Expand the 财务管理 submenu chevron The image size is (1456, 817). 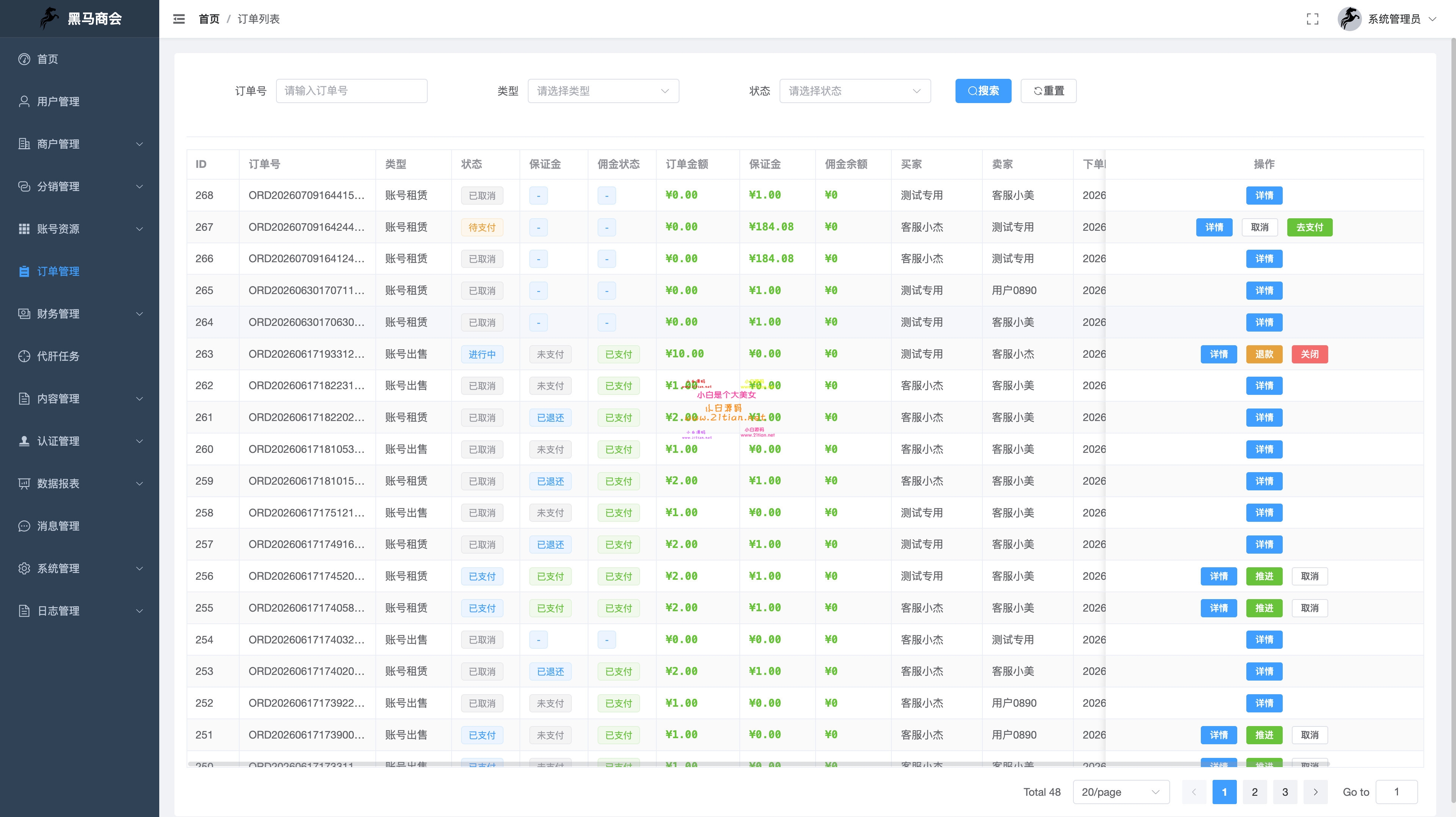139,314
